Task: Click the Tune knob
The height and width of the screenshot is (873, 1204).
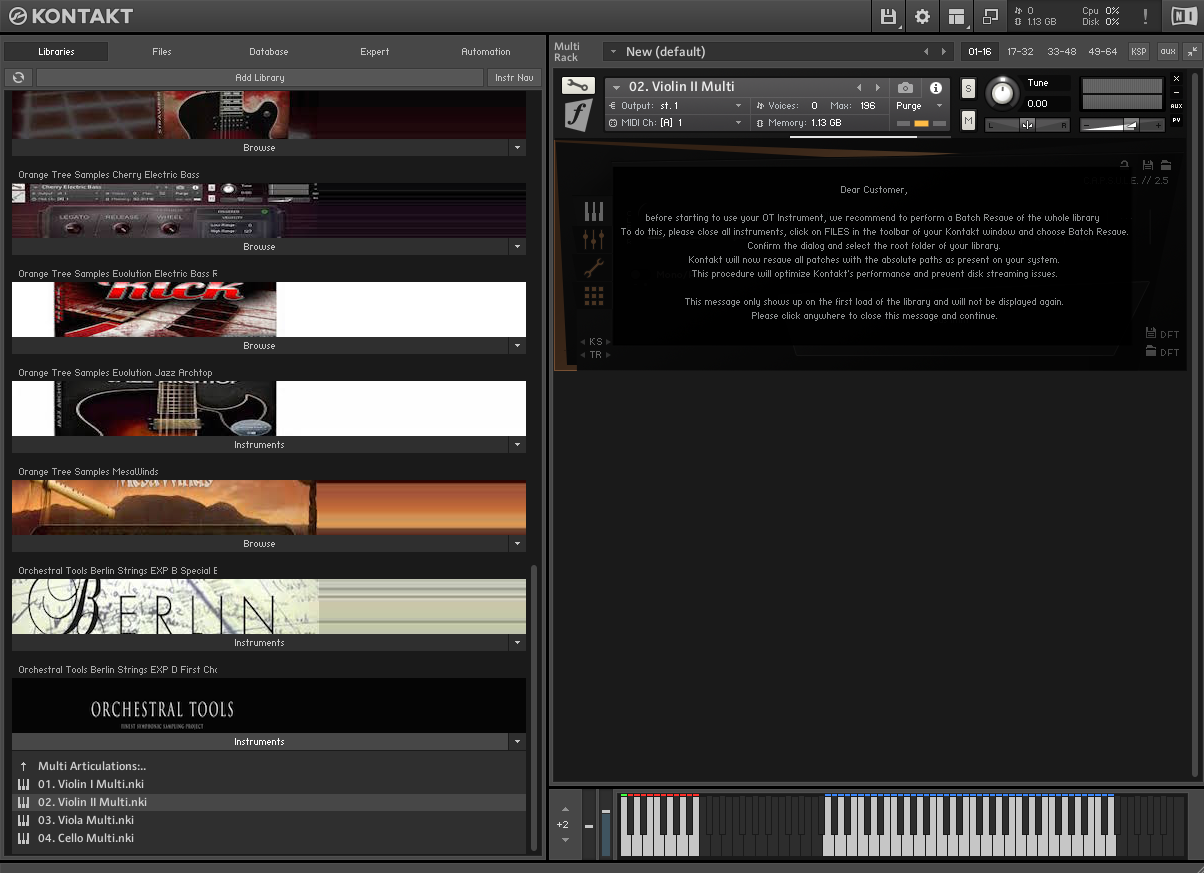Action: click(x=1001, y=94)
